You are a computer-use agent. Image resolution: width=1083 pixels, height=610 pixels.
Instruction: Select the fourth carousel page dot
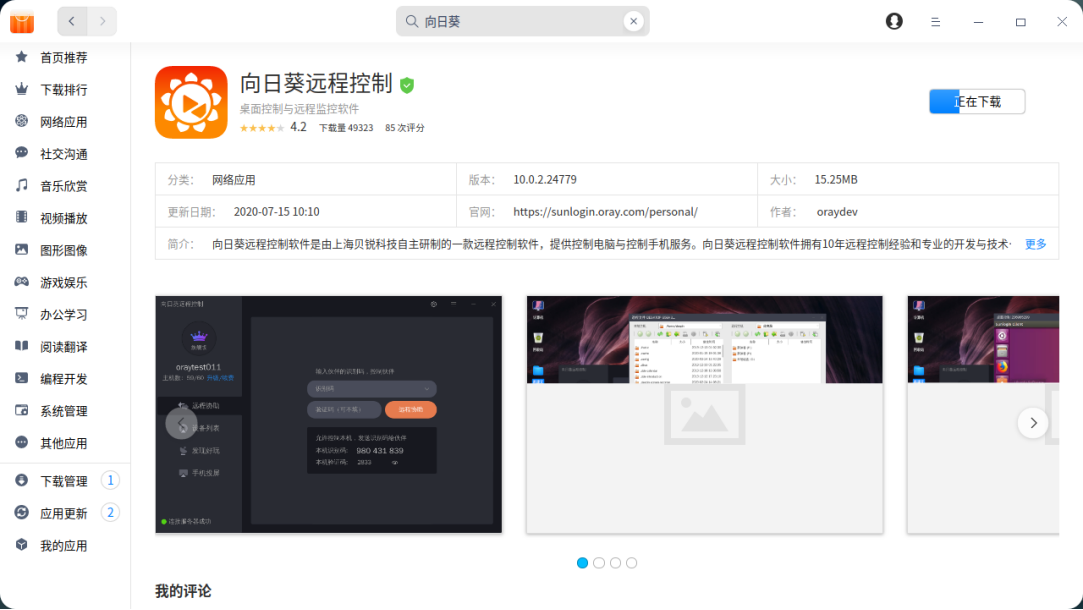tap(631, 563)
